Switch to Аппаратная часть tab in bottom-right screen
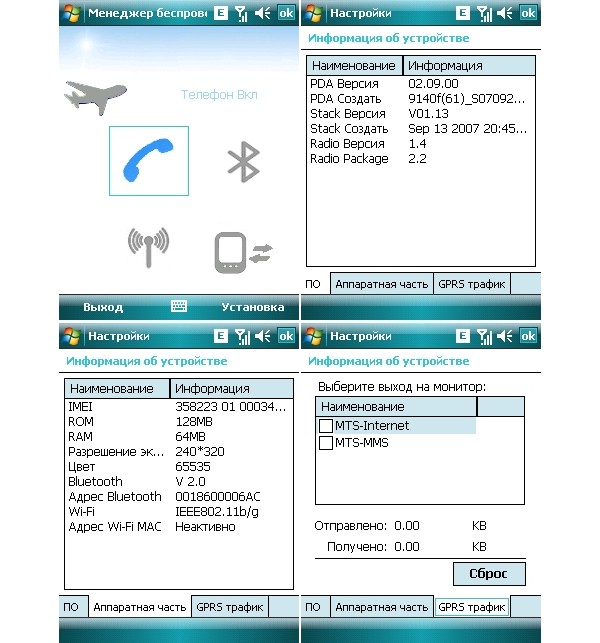The height and width of the screenshot is (643, 600). tap(381, 607)
